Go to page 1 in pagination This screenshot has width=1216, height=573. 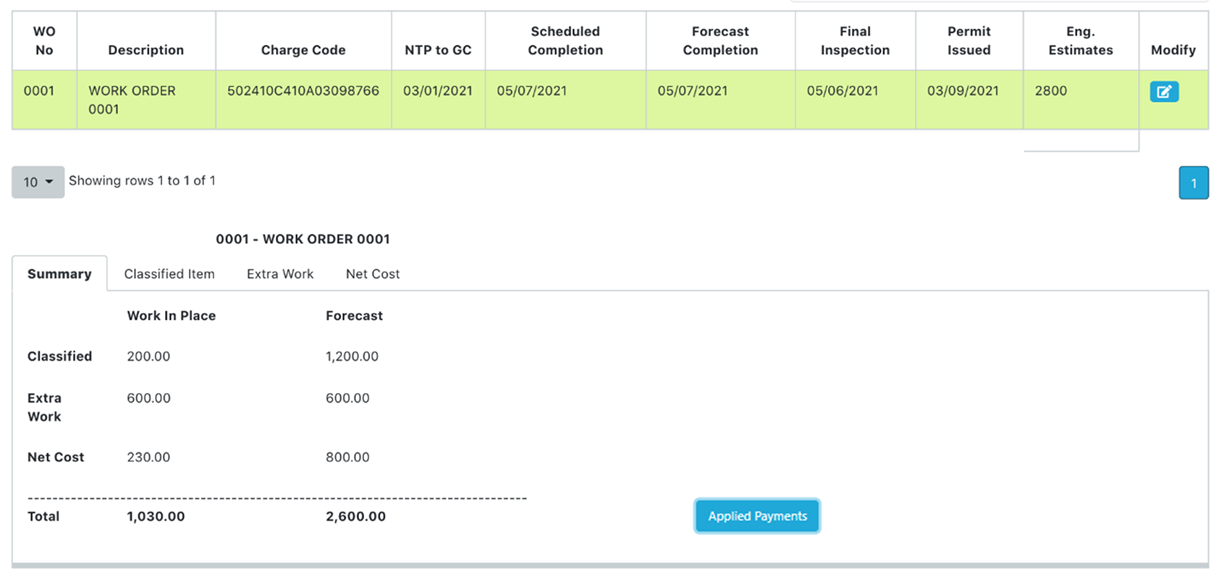tap(1194, 183)
